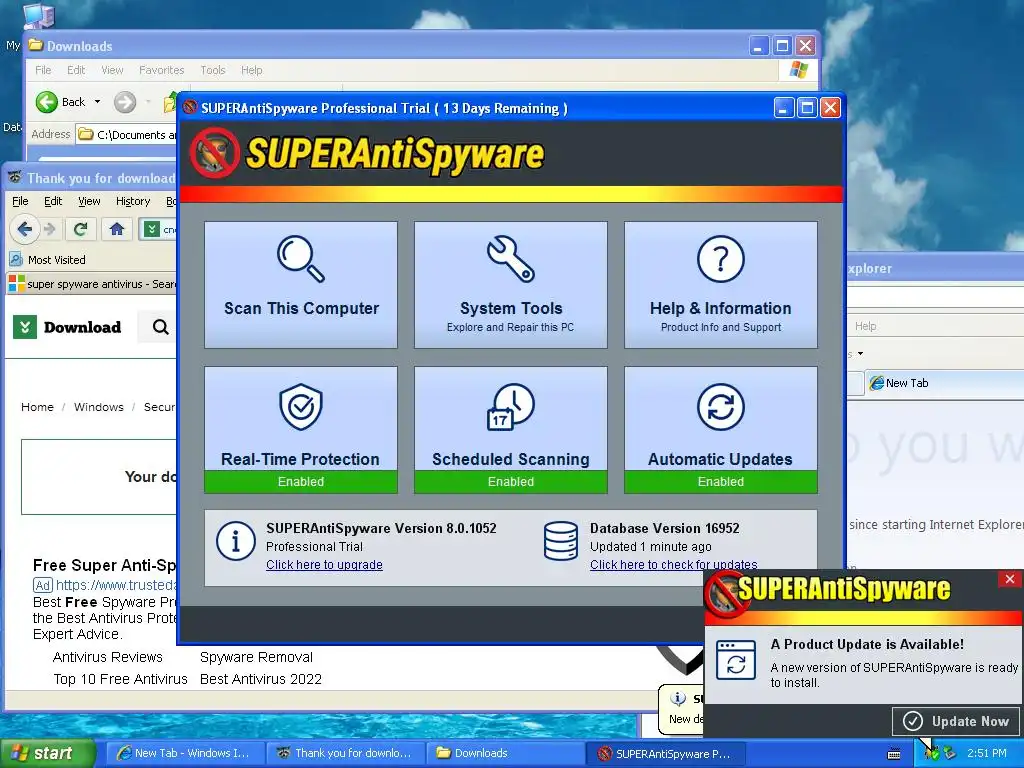Image resolution: width=1024 pixels, height=768 pixels.
Task: Open History menu in Firefox window
Action: coord(133,201)
